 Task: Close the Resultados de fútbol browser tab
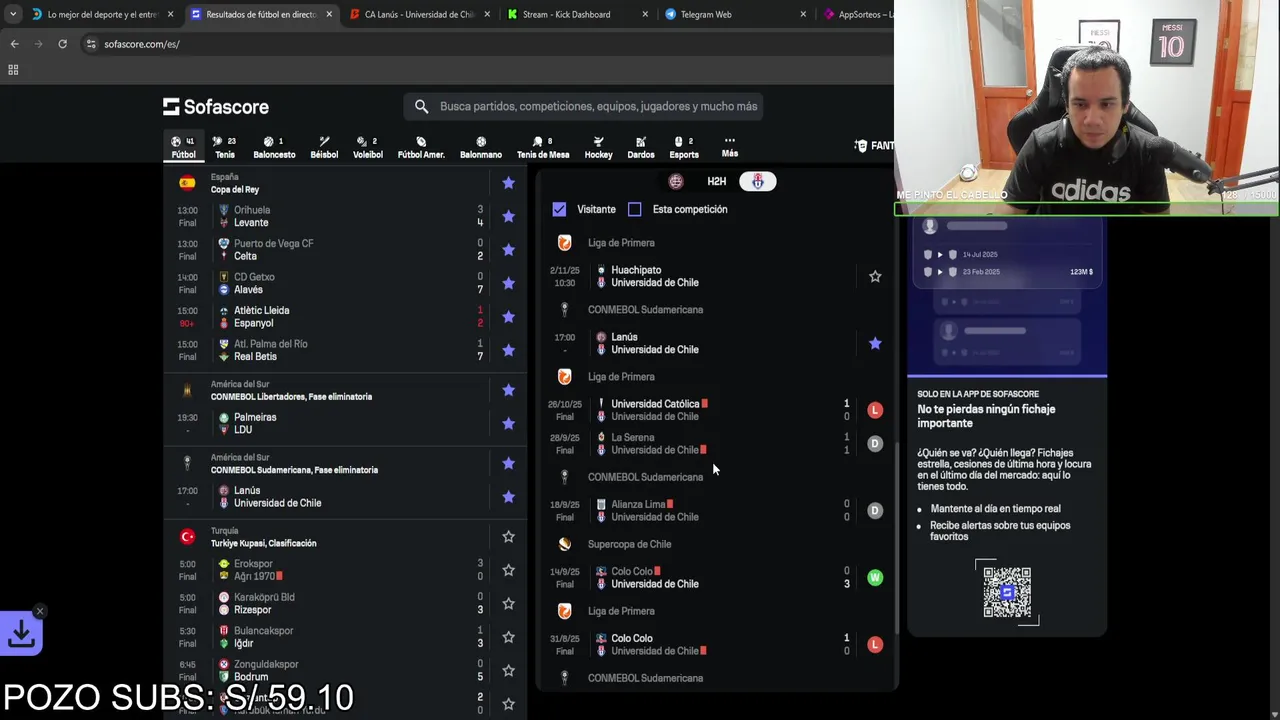coord(329,15)
